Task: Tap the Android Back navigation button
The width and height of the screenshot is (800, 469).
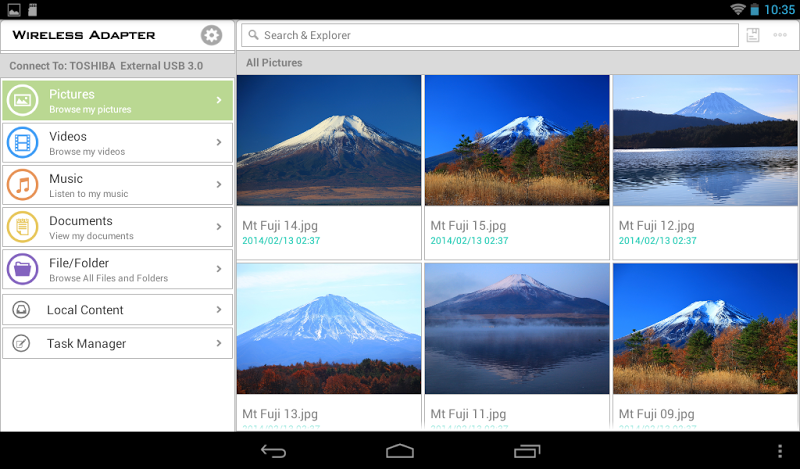Action: [x=273, y=451]
